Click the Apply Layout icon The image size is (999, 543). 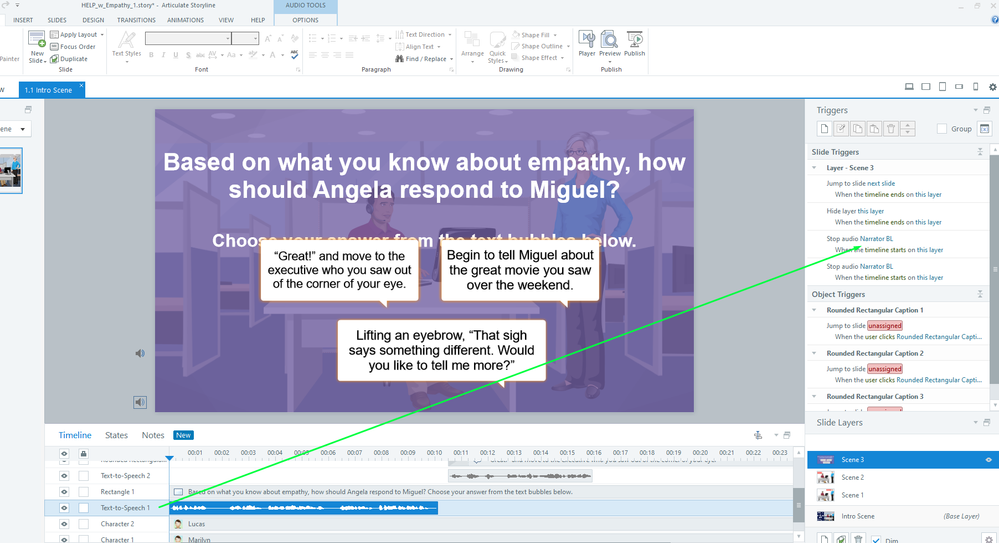click(x=54, y=34)
